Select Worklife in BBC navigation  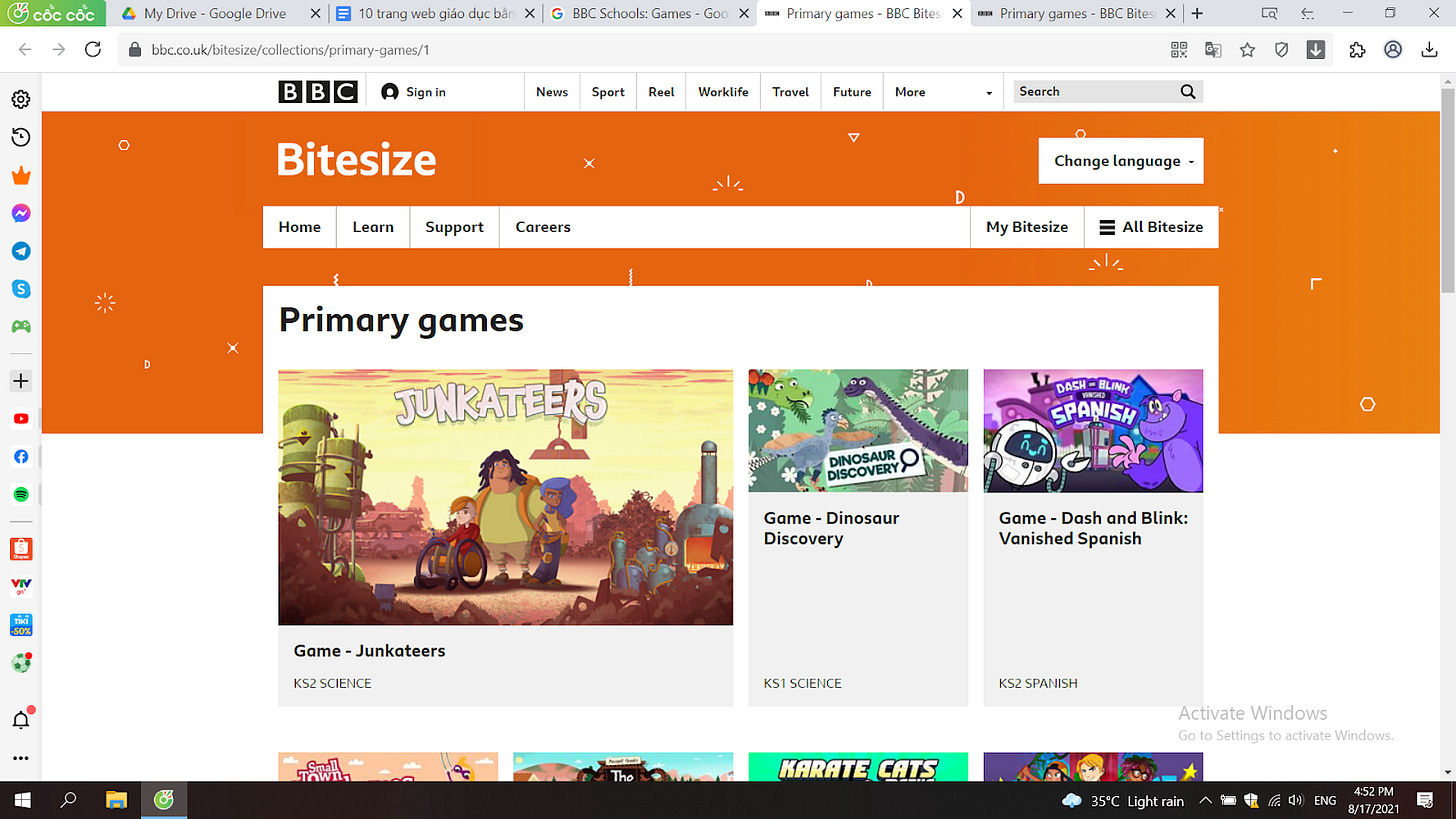coord(723,92)
